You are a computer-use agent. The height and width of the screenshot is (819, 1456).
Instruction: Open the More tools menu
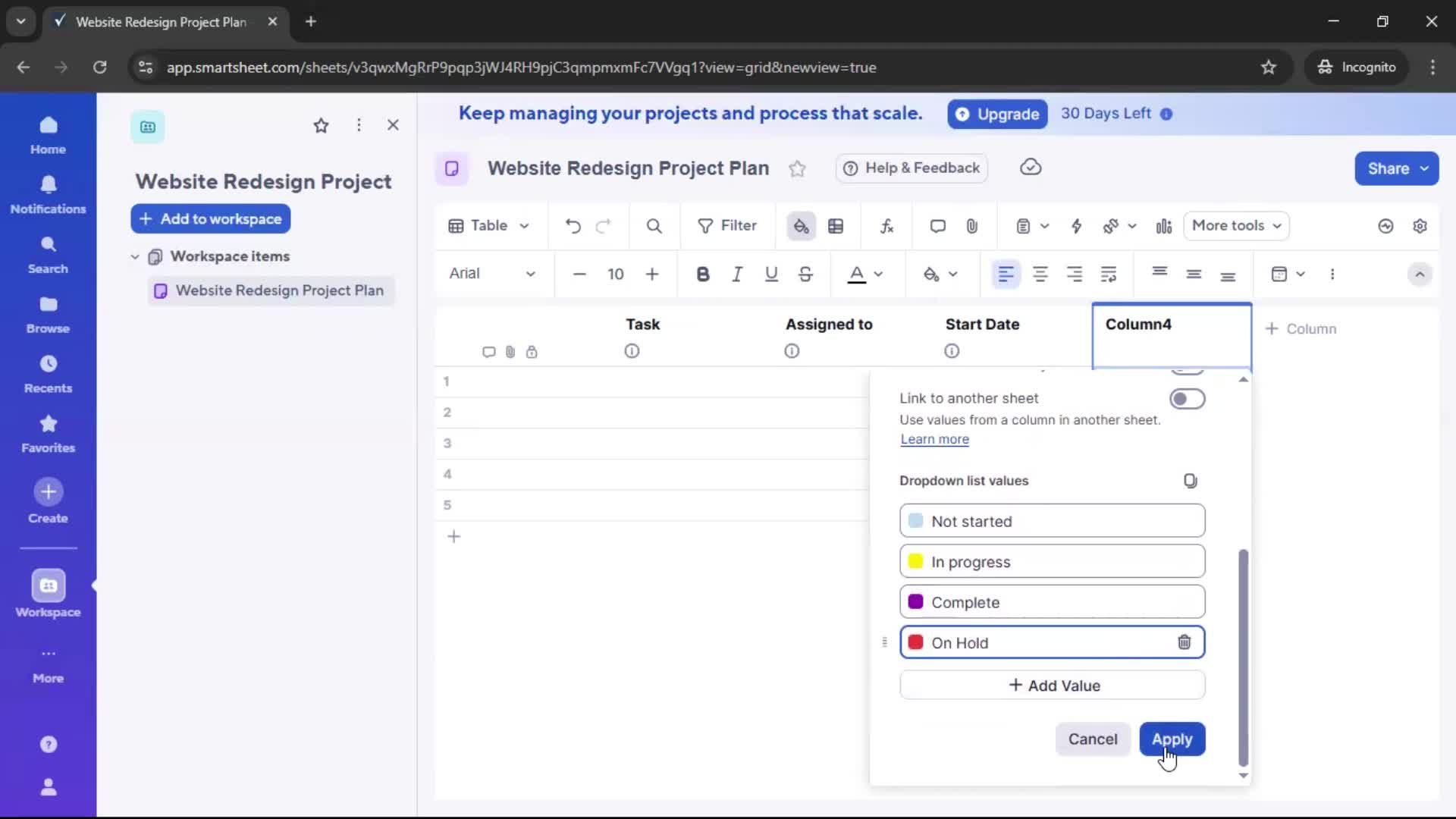pos(1236,226)
